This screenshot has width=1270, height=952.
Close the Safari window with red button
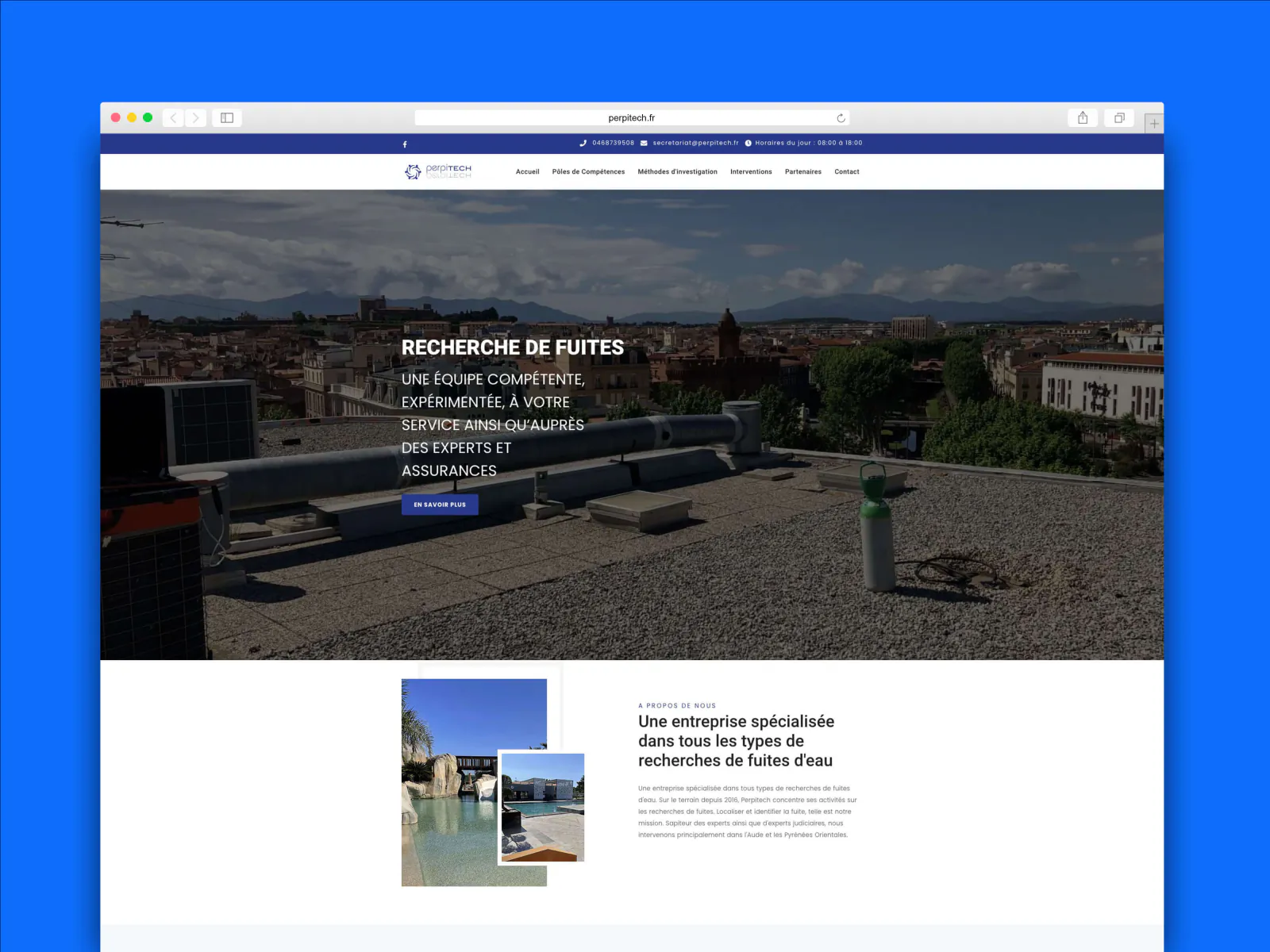pos(116,117)
